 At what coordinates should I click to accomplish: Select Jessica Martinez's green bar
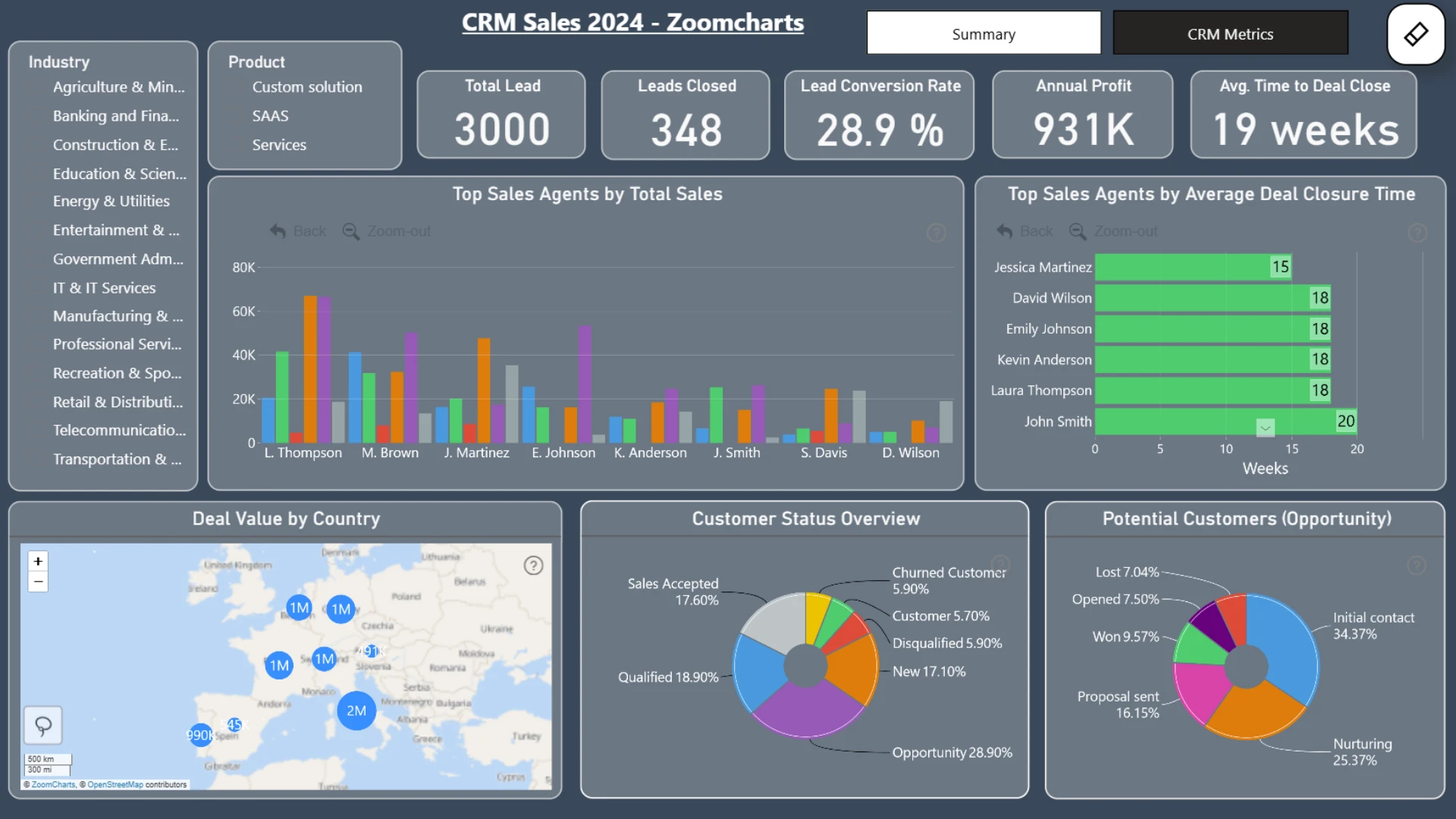[x=1193, y=267]
